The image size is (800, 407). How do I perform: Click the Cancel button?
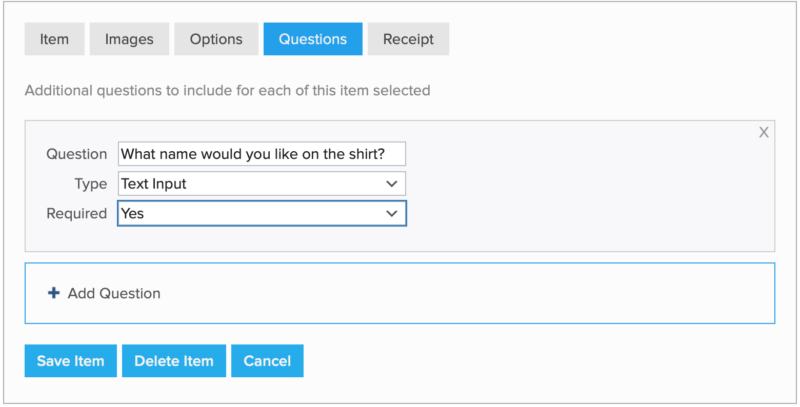267,361
